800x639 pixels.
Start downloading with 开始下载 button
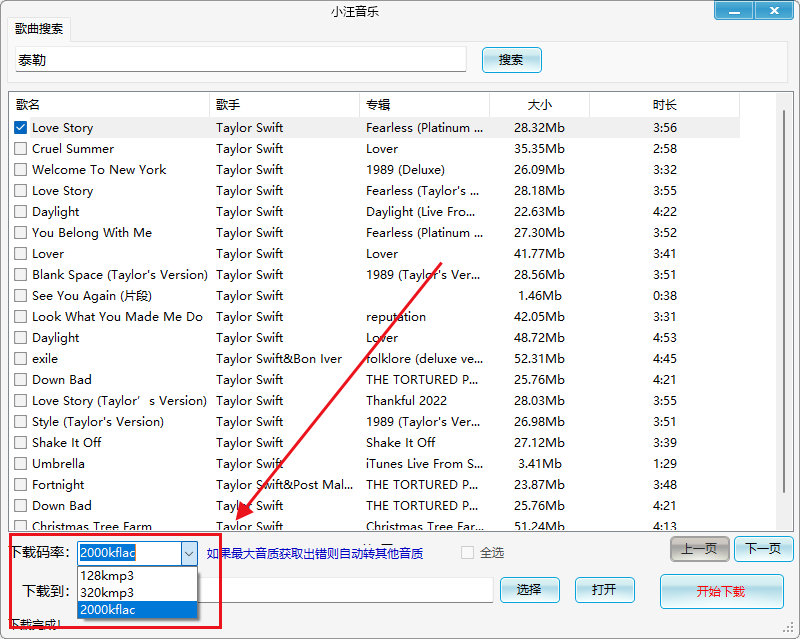coord(721,592)
